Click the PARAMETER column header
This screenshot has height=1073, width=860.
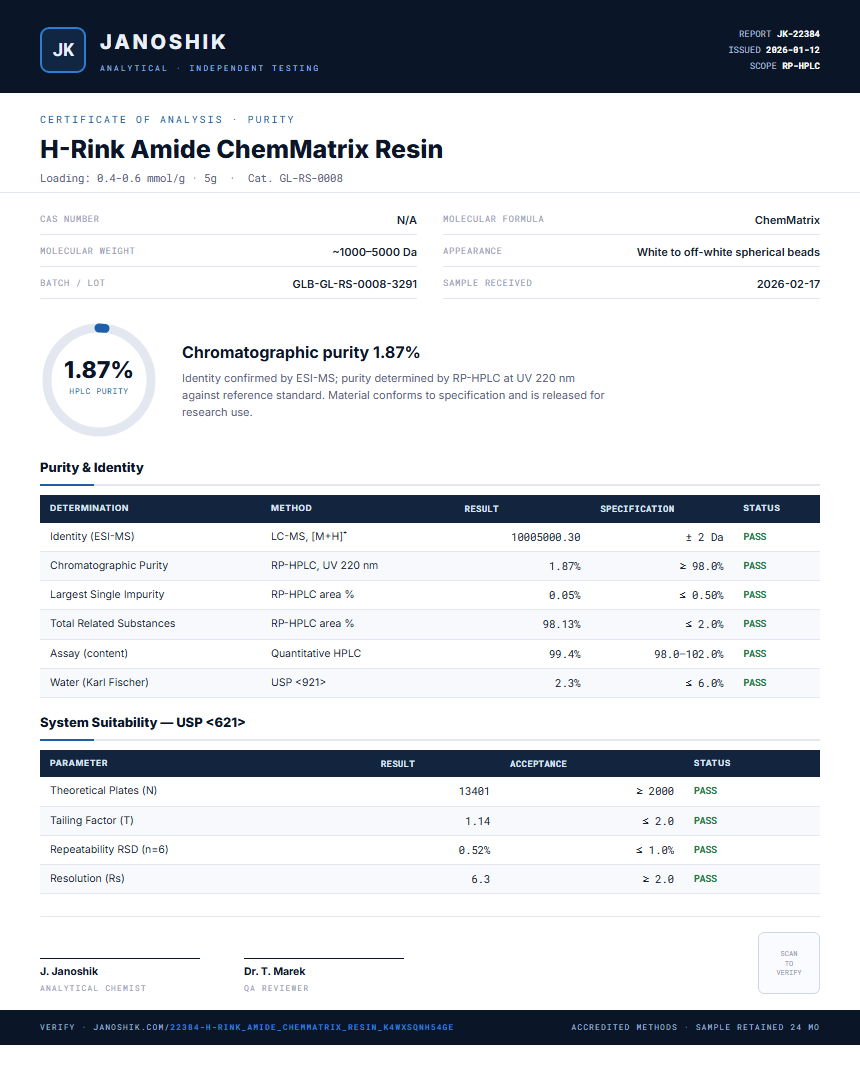pyautogui.click(x=79, y=763)
